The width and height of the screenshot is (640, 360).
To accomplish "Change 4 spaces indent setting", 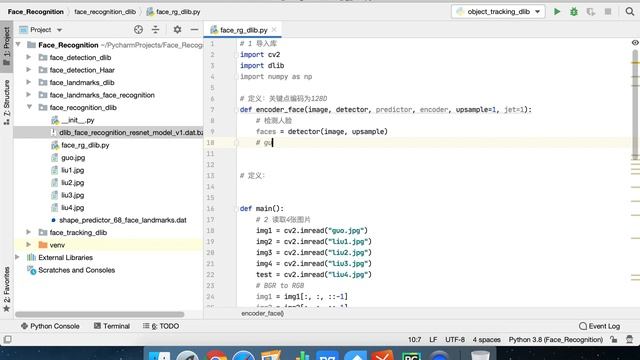I will point(487,339).
